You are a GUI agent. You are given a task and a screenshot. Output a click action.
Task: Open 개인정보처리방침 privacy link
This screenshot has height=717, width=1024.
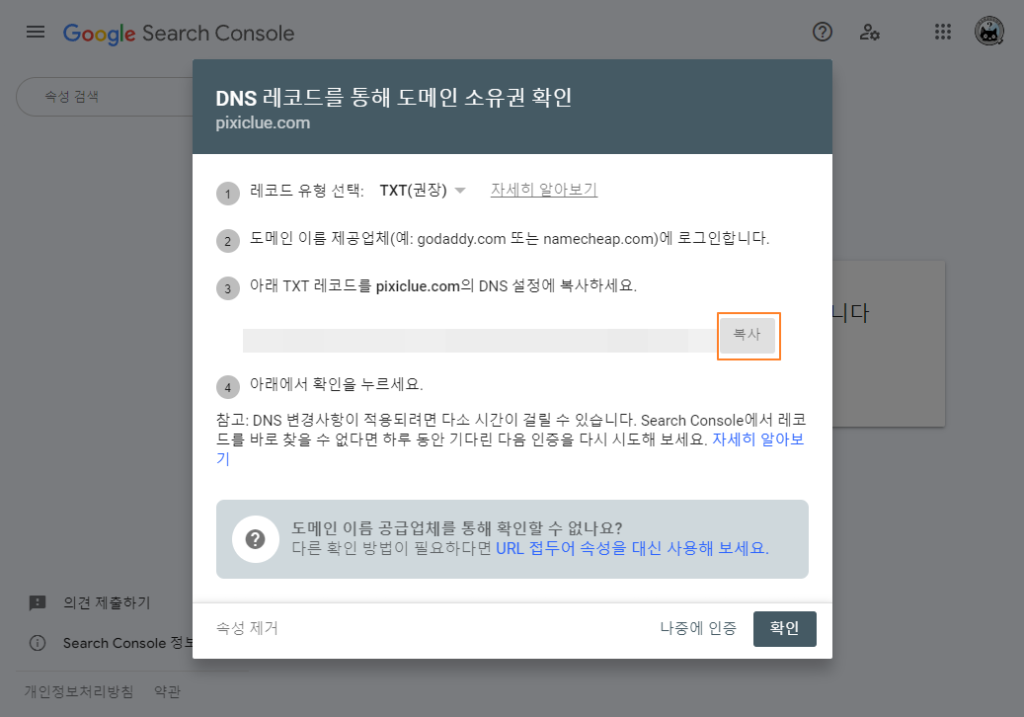click(79, 692)
